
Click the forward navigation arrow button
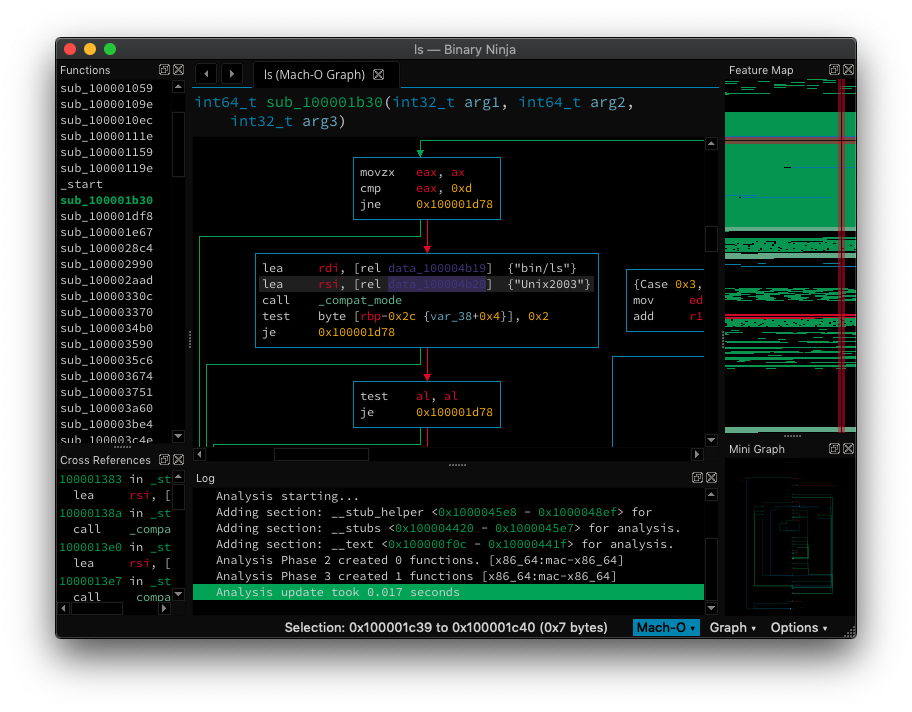click(231, 74)
